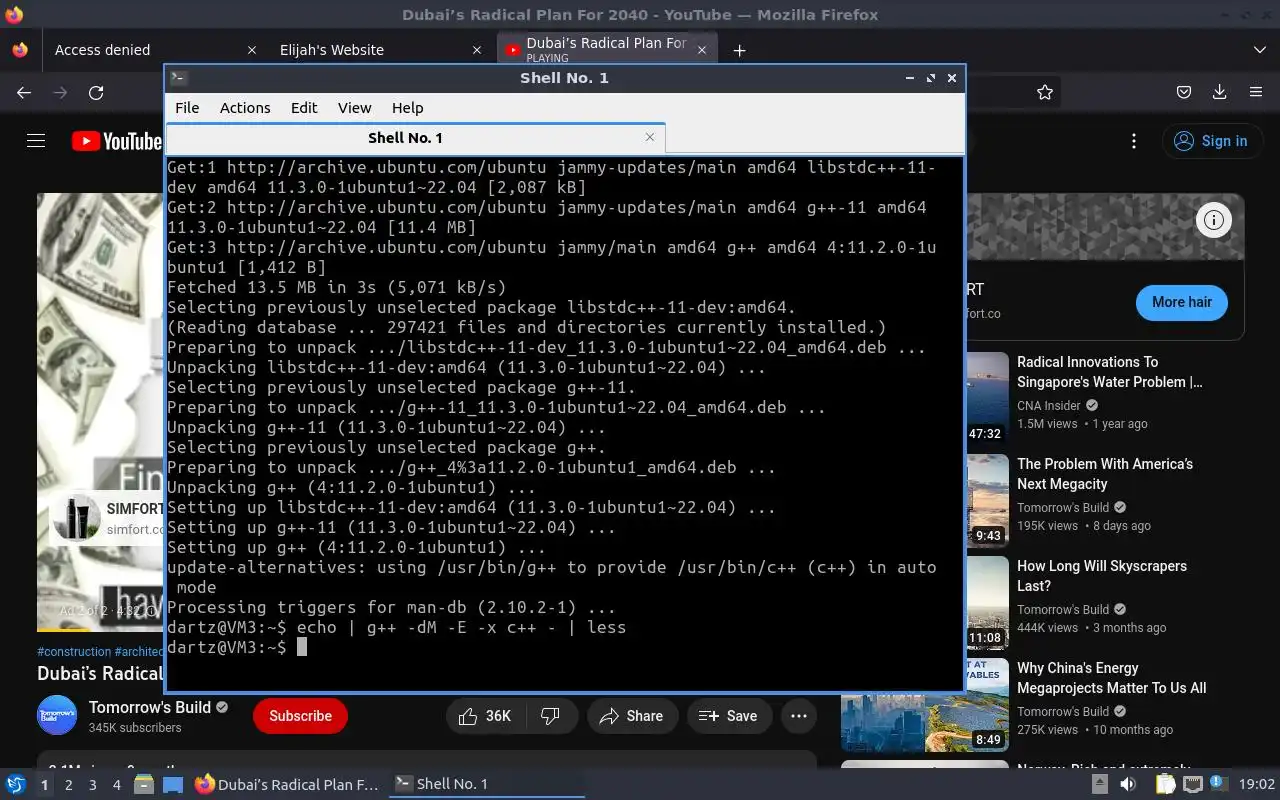The height and width of the screenshot is (800, 1280).
Task: Open The Problem With America's Next Megacity
Action: (x=1105, y=474)
